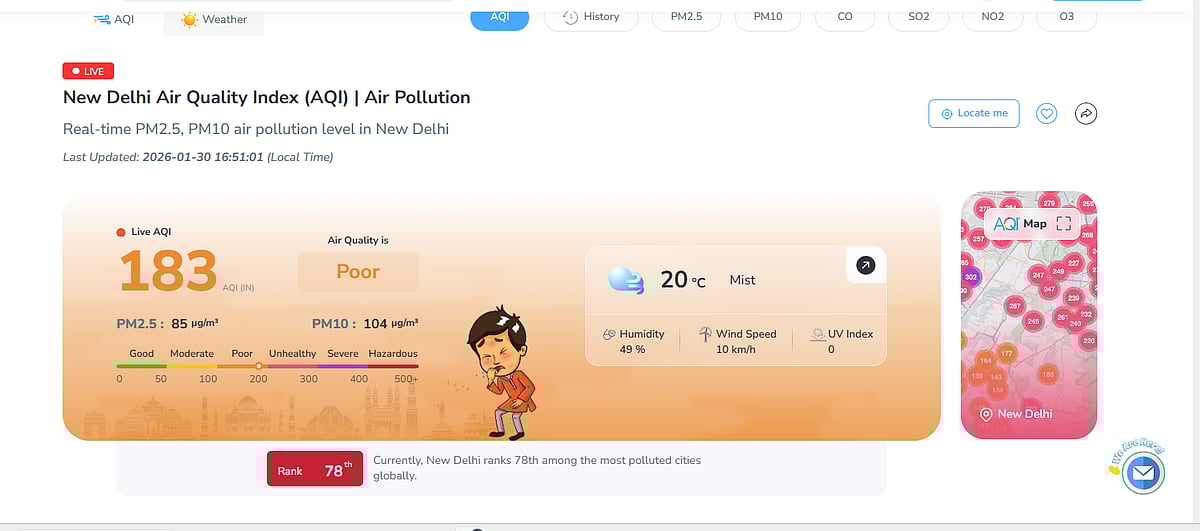
Task: Select the blue AQI pill filter
Action: [499, 17]
